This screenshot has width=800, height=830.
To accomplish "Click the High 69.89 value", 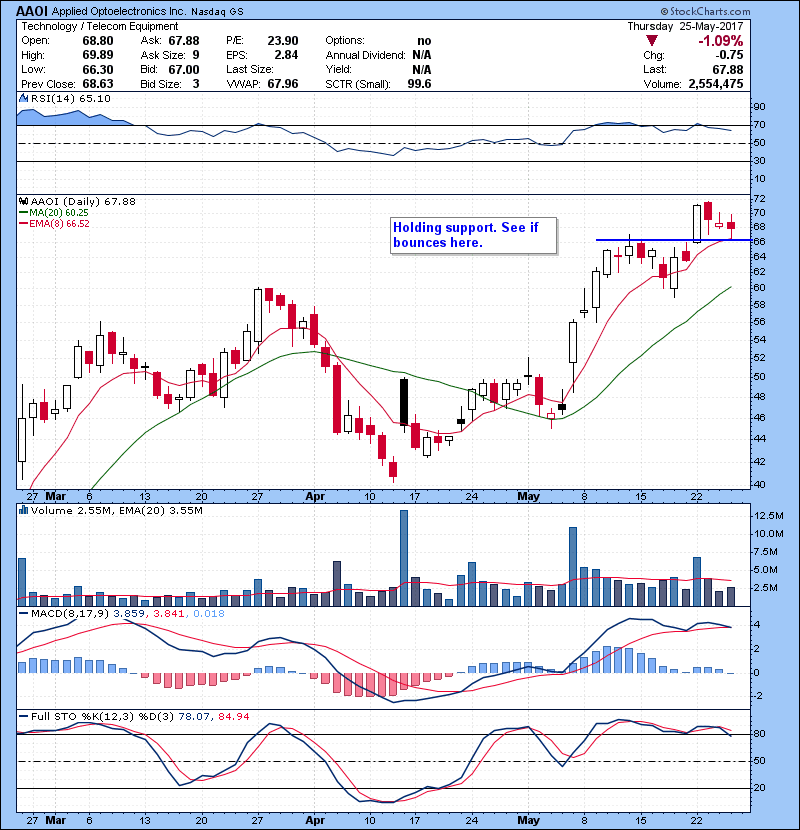I will tap(98, 55).
